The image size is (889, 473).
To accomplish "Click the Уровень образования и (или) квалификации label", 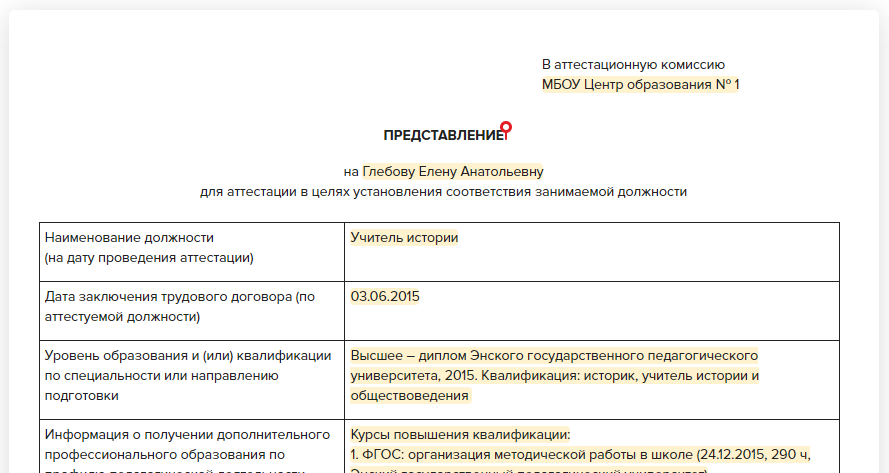I will [188, 356].
